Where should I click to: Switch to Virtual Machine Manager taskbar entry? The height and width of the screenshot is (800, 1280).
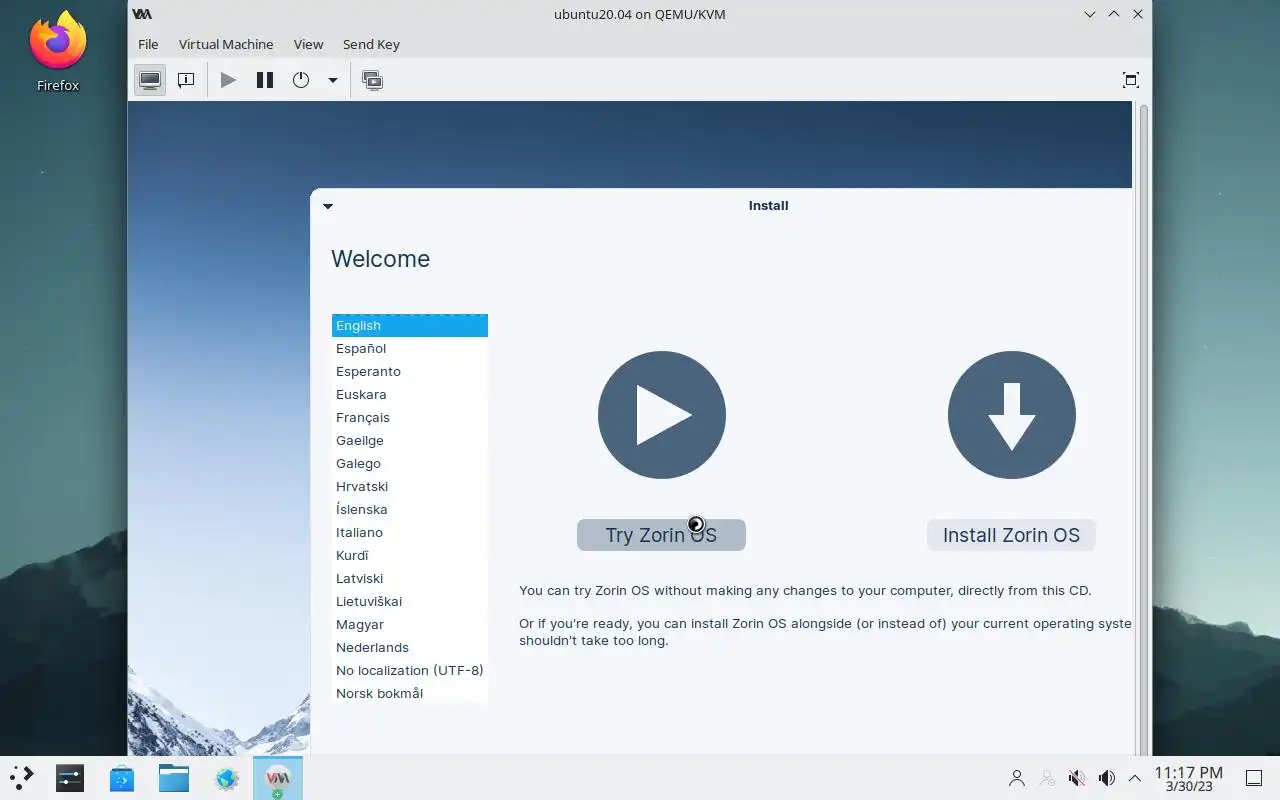point(278,777)
